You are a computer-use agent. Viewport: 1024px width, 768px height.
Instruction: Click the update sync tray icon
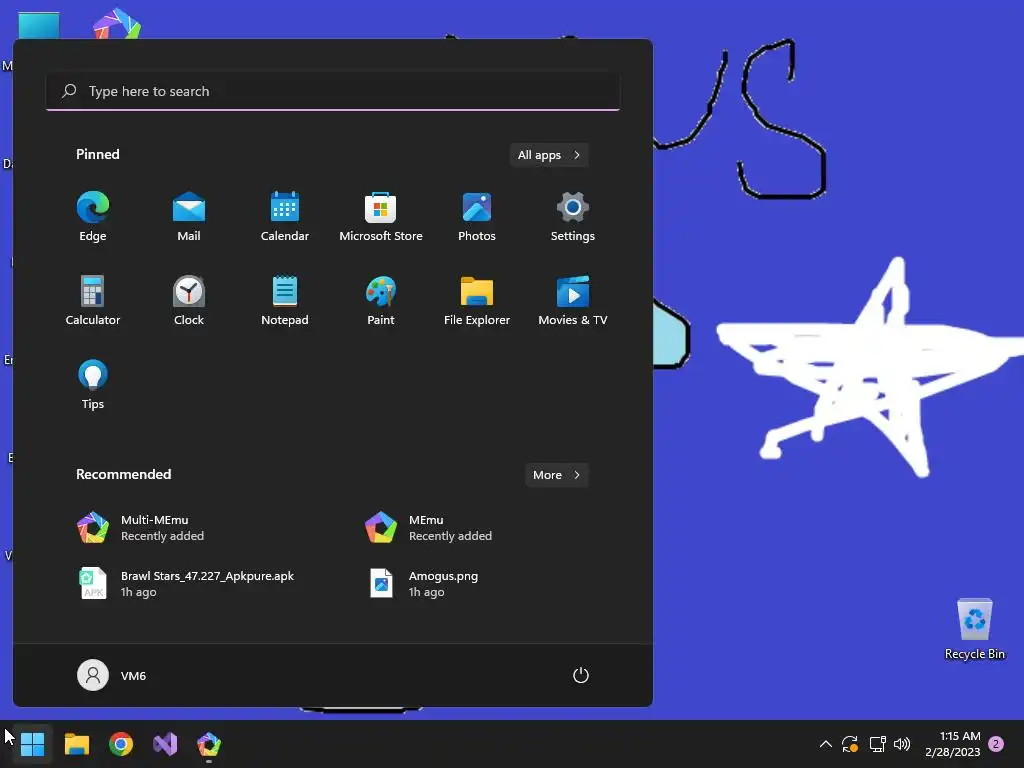[x=850, y=744]
